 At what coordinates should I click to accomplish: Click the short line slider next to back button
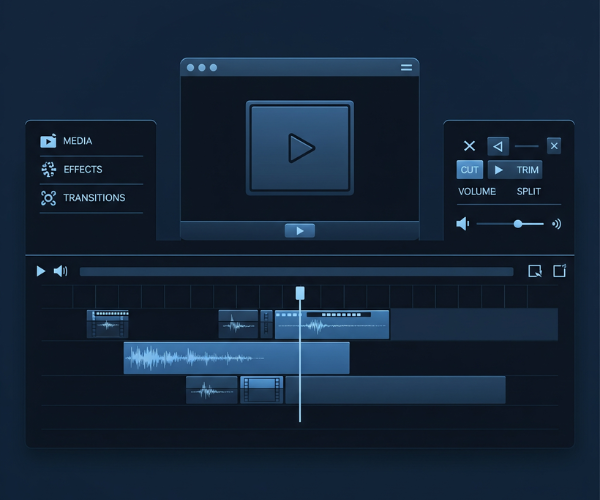tap(527, 146)
